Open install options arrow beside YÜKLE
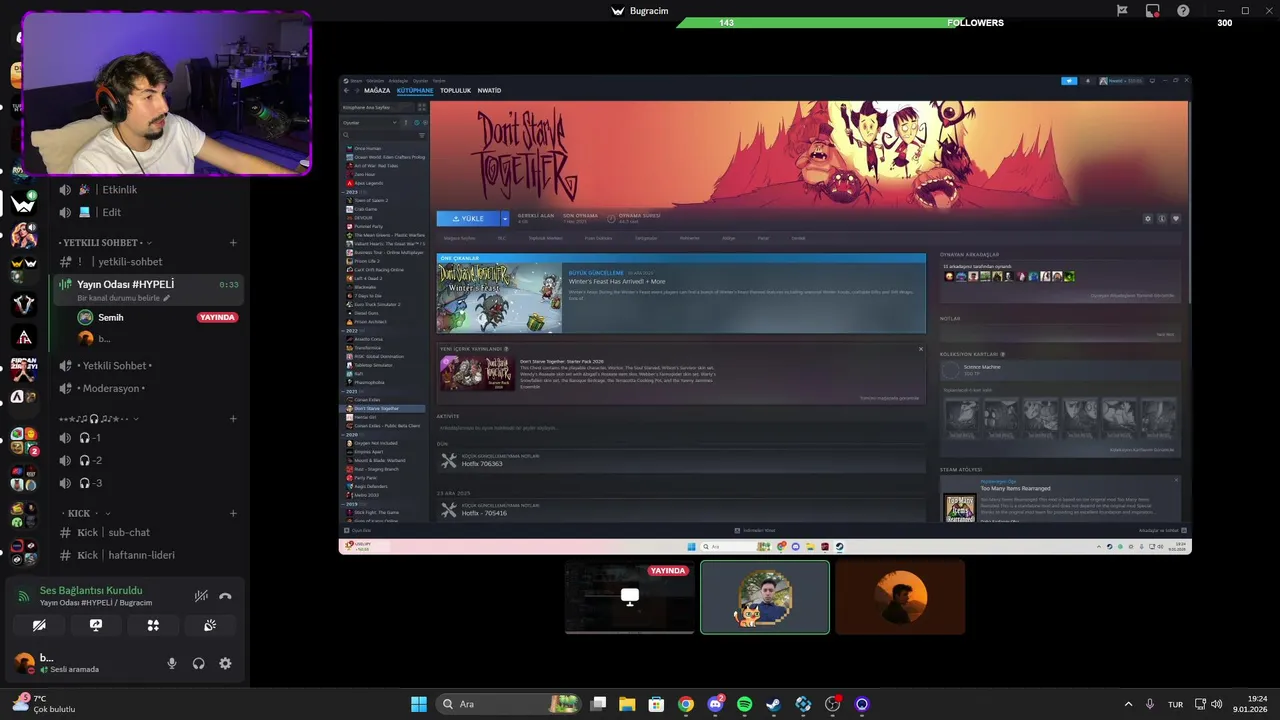Image resolution: width=1280 pixels, height=720 pixels. click(505, 218)
